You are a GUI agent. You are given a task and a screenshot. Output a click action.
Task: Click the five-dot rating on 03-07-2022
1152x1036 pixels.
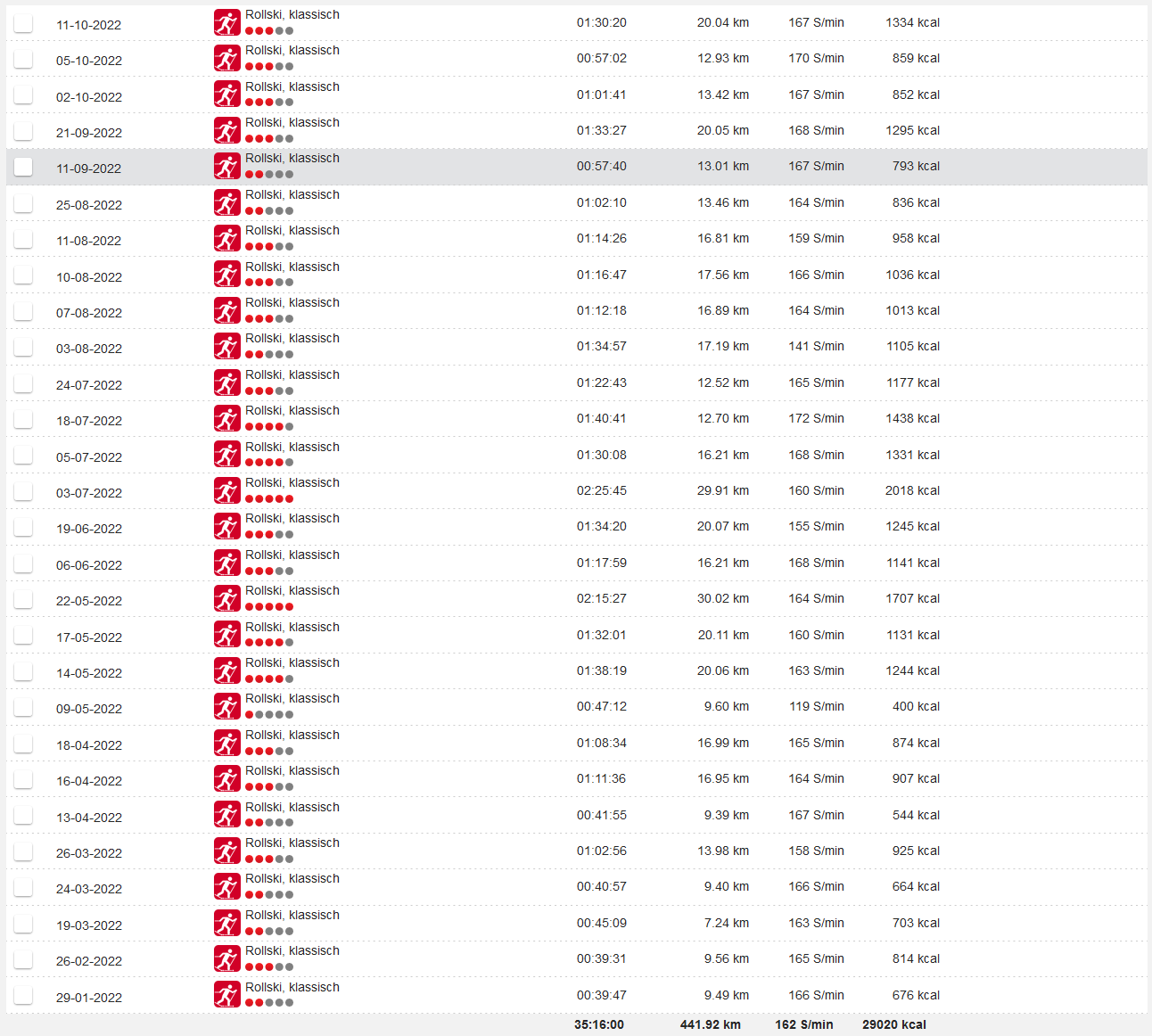pyautogui.click(x=269, y=499)
